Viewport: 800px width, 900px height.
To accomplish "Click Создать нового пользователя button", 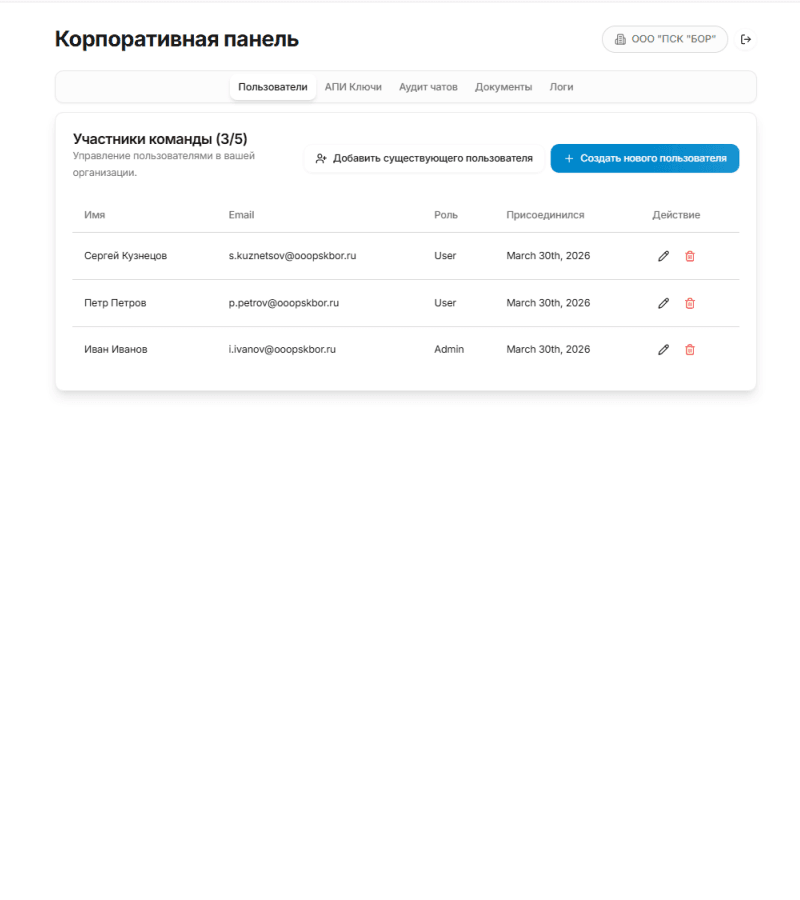I will point(644,158).
